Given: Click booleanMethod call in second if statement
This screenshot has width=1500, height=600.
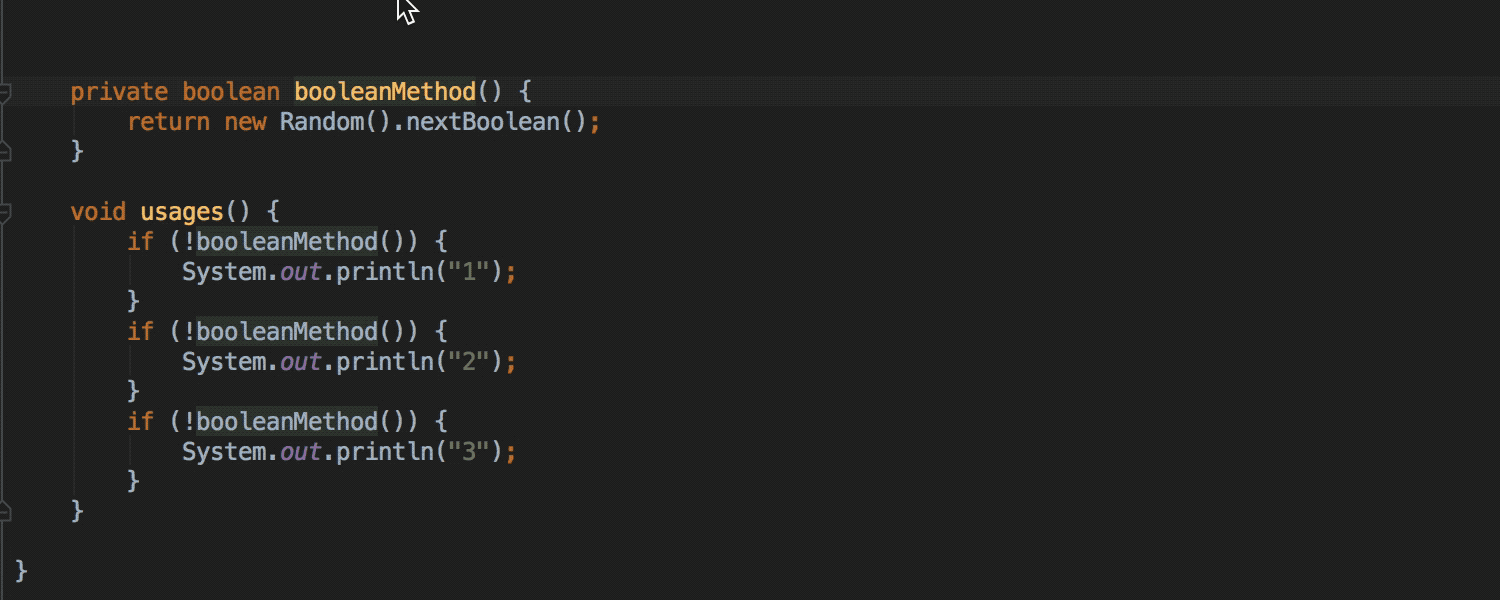Looking at the screenshot, I should pyautogui.click(x=287, y=332).
